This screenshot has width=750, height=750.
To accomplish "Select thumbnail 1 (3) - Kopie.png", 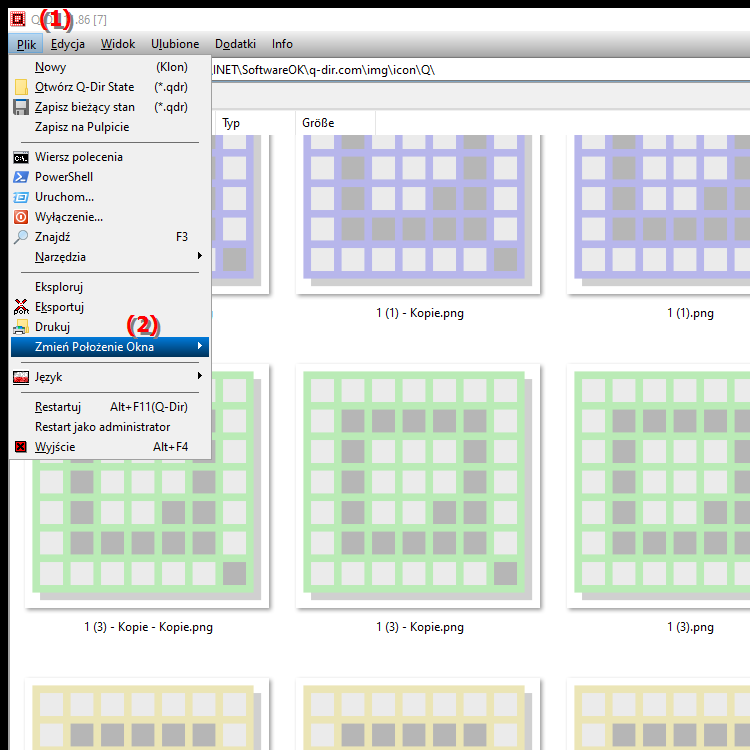I will pos(418,486).
